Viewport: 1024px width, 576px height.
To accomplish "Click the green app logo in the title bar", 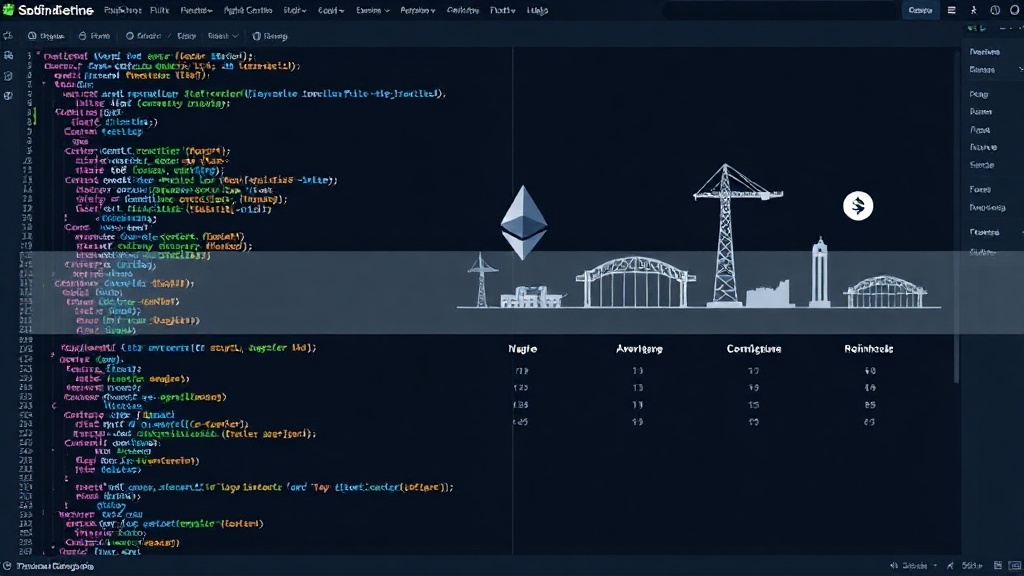I will click(x=8, y=10).
